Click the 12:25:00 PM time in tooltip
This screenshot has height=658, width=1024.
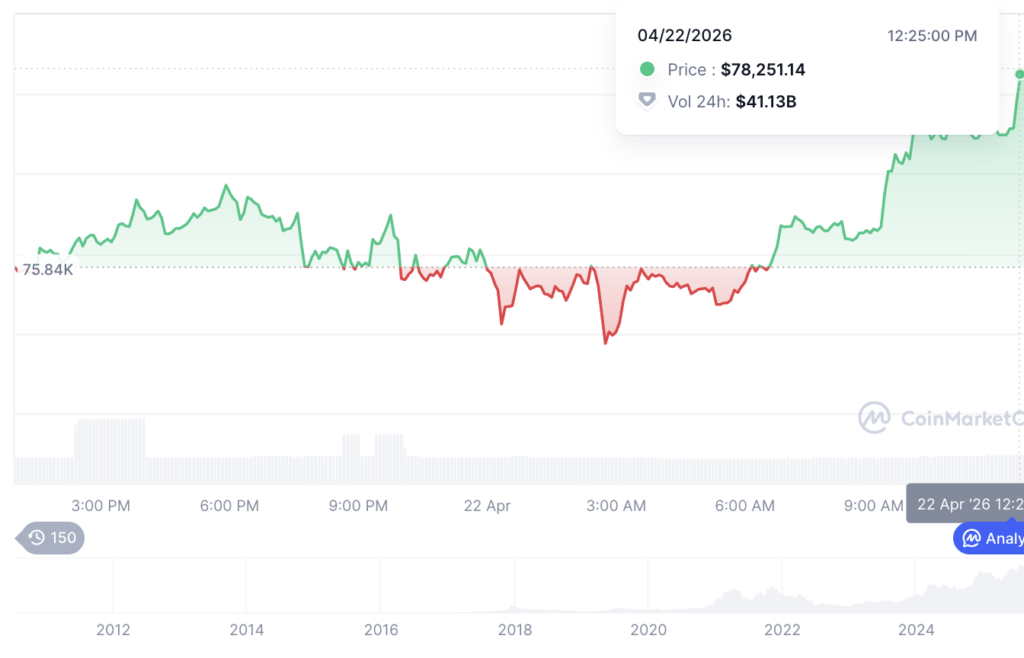tap(932, 36)
